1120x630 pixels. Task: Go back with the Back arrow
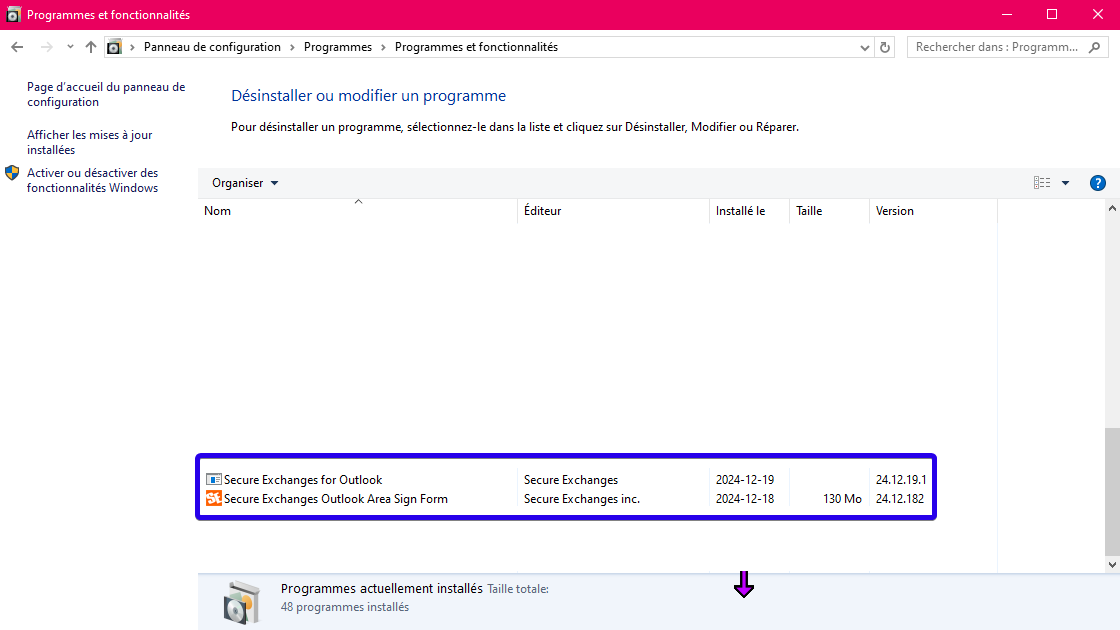17,47
